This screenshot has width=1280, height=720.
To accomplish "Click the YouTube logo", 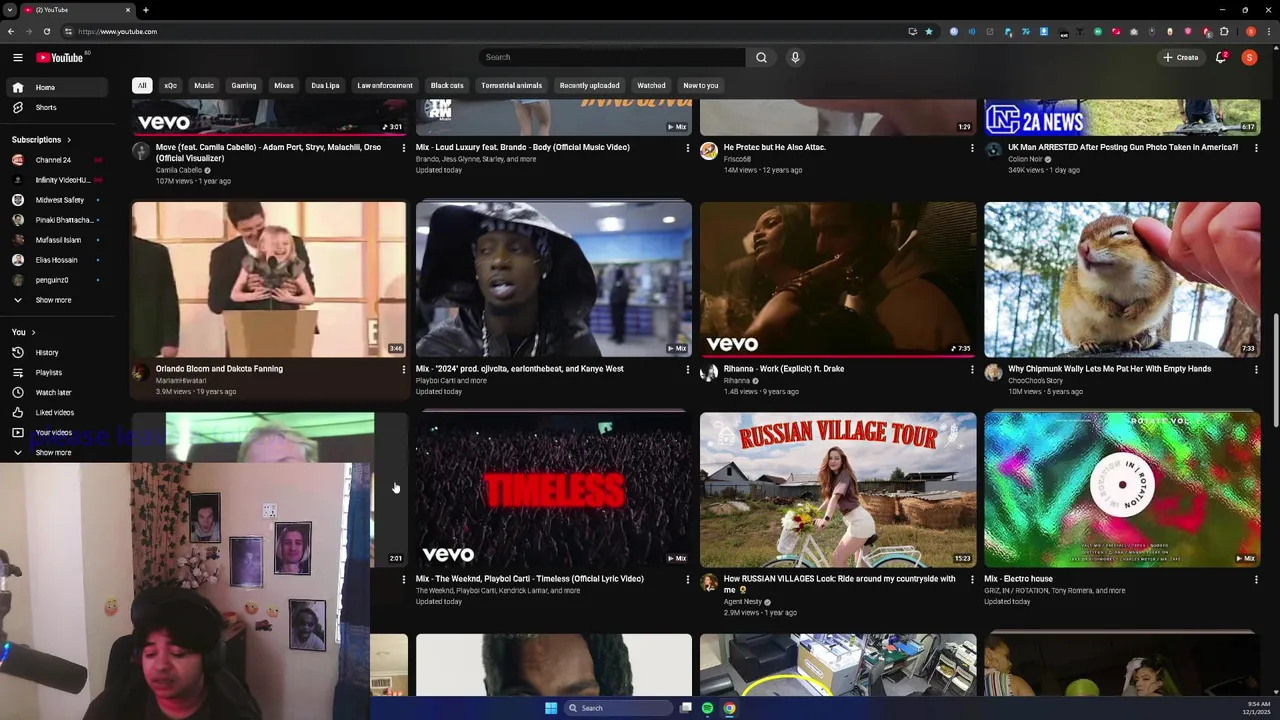I will click(x=60, y=58).
